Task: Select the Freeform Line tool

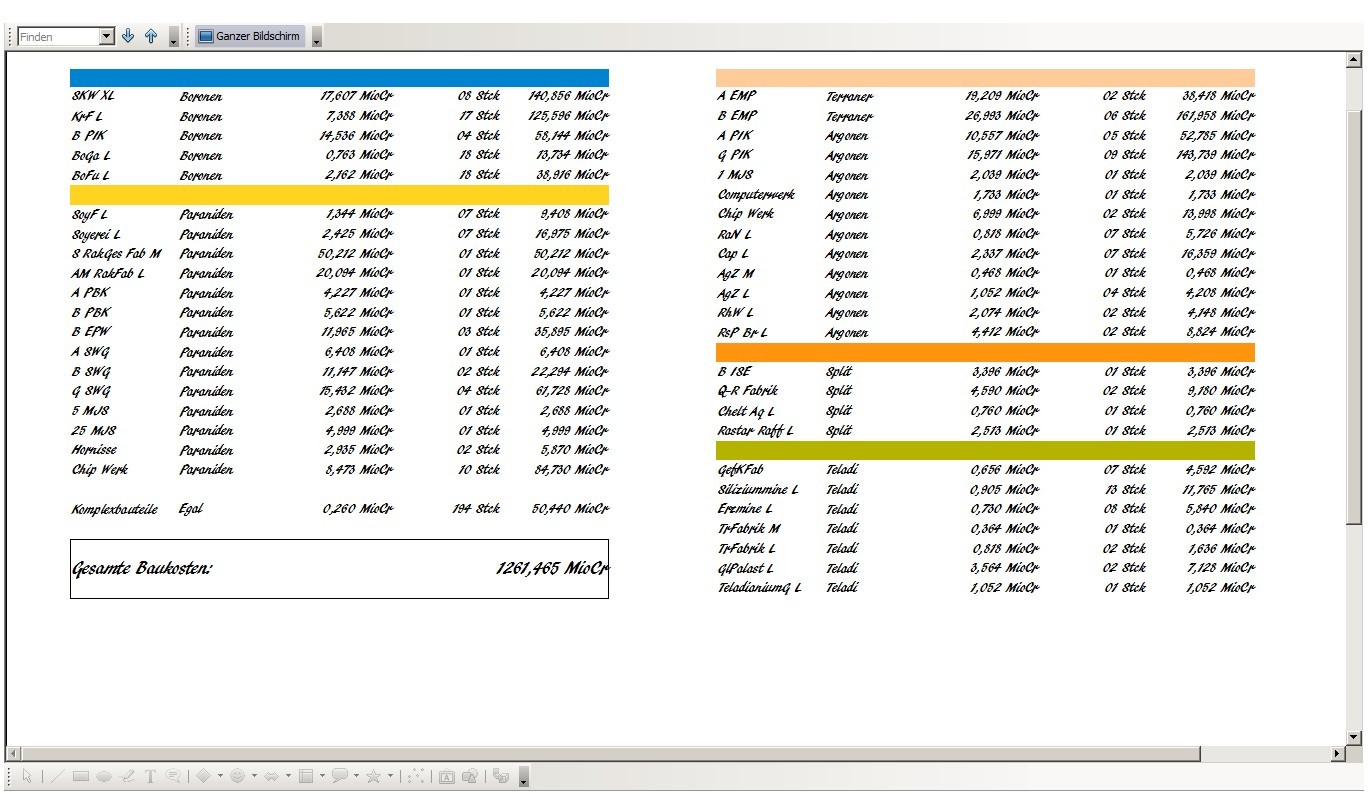Action: 127,776
